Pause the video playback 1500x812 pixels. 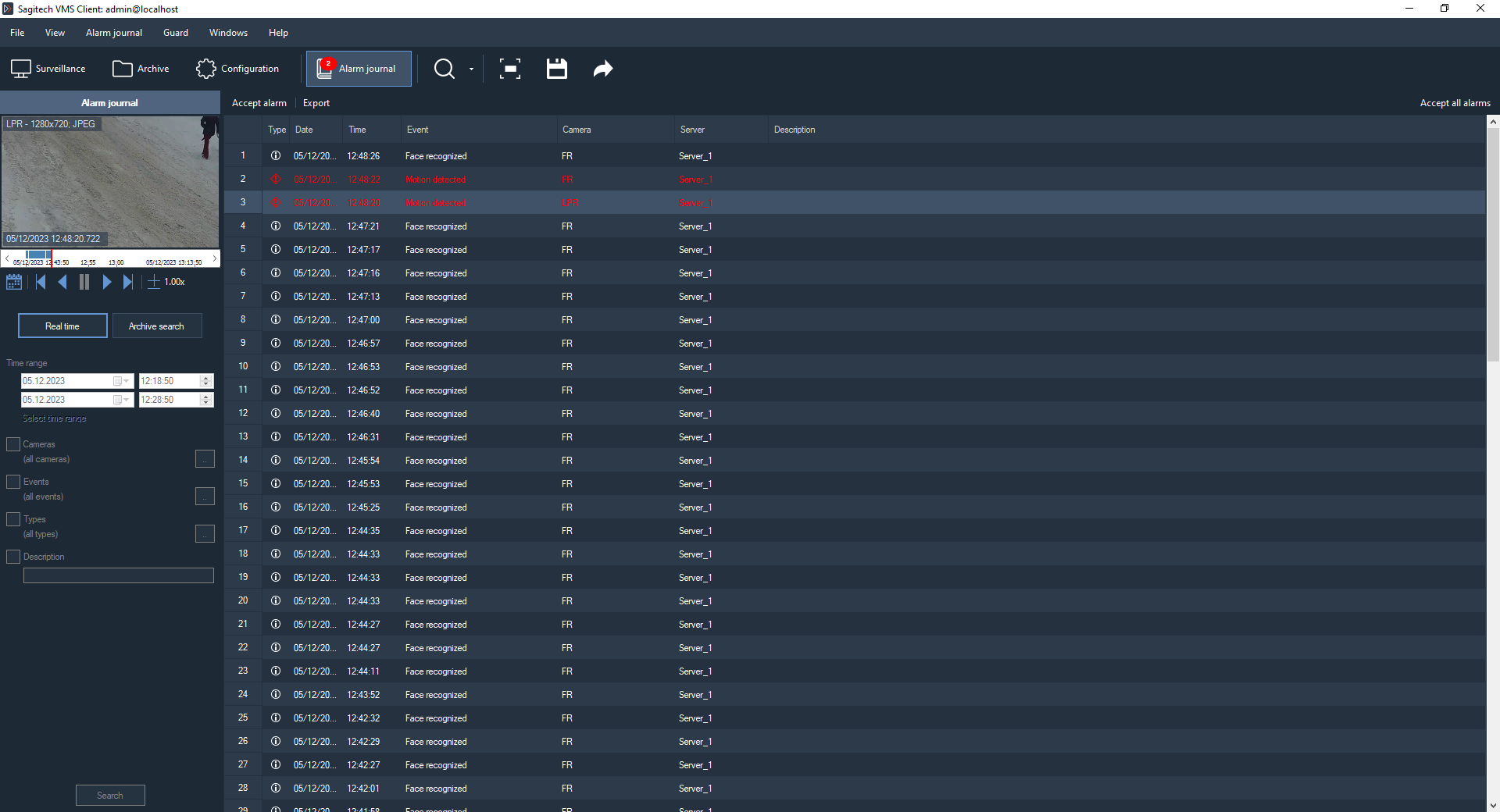[x=84, y=282]
